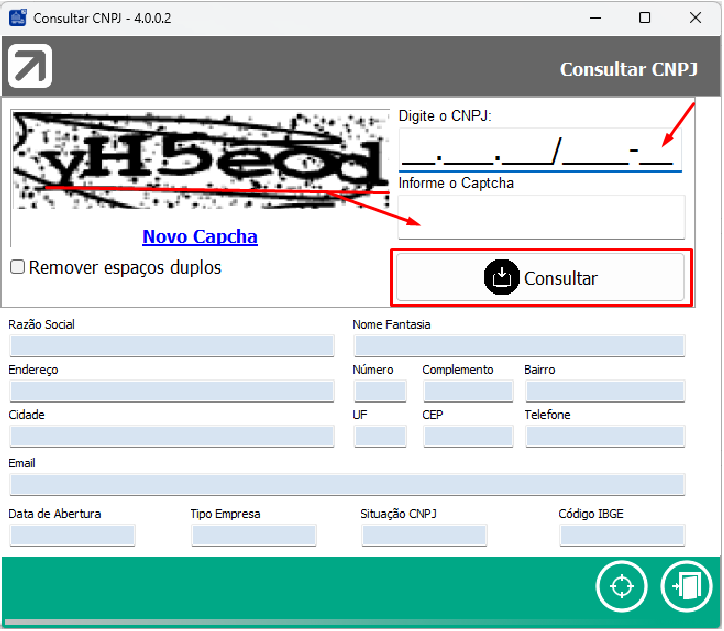The image size is (724, 631).
Task: Click the Novo Capcha link
Action: click(x=200, y=237)
